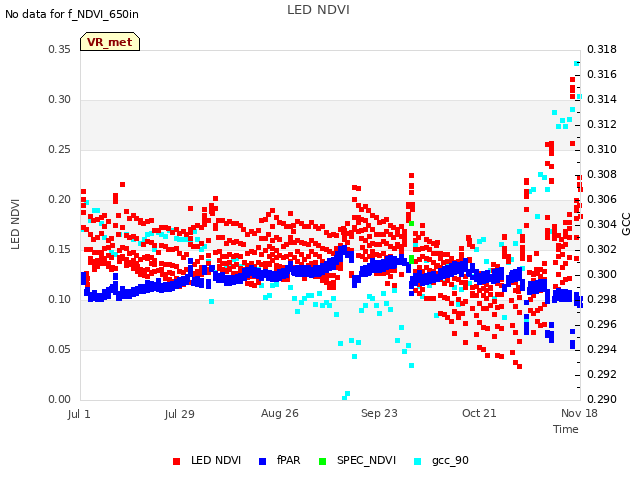Image resolution: width=640 pixels, height=480 pixels.
Task: Click the VR_met annotation label
Action: 110,42
